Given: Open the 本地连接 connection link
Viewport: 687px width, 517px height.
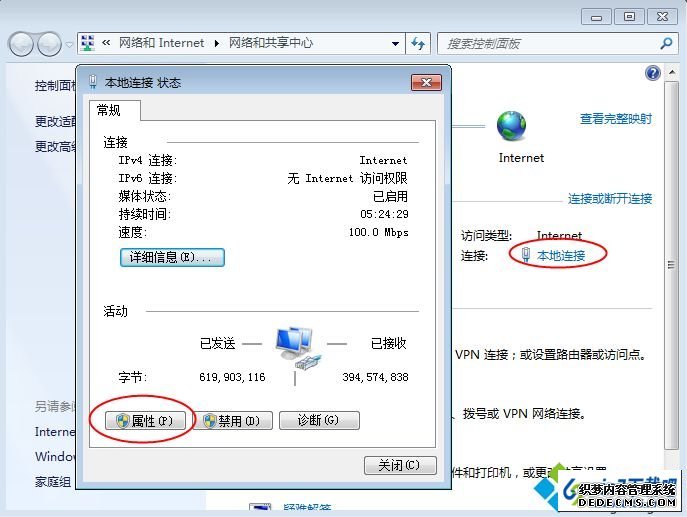Looking at the screenshot, I should click(x=561, y=255).
